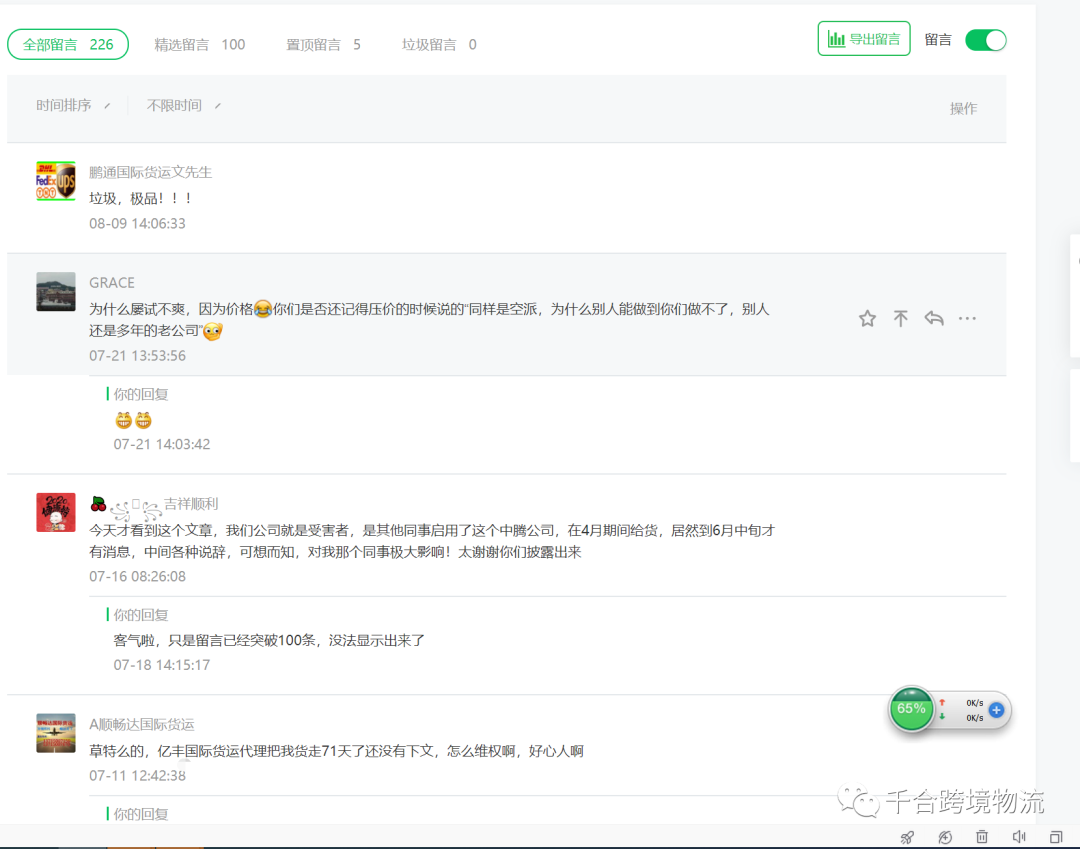Click the speaker icon in bottom toolbar

point(1019,836)
